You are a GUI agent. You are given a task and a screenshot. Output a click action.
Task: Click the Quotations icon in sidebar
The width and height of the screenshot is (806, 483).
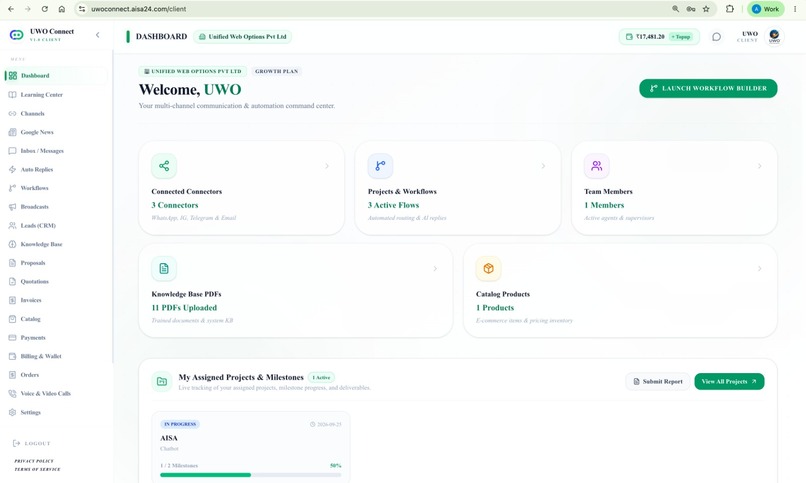coord(12,282)
